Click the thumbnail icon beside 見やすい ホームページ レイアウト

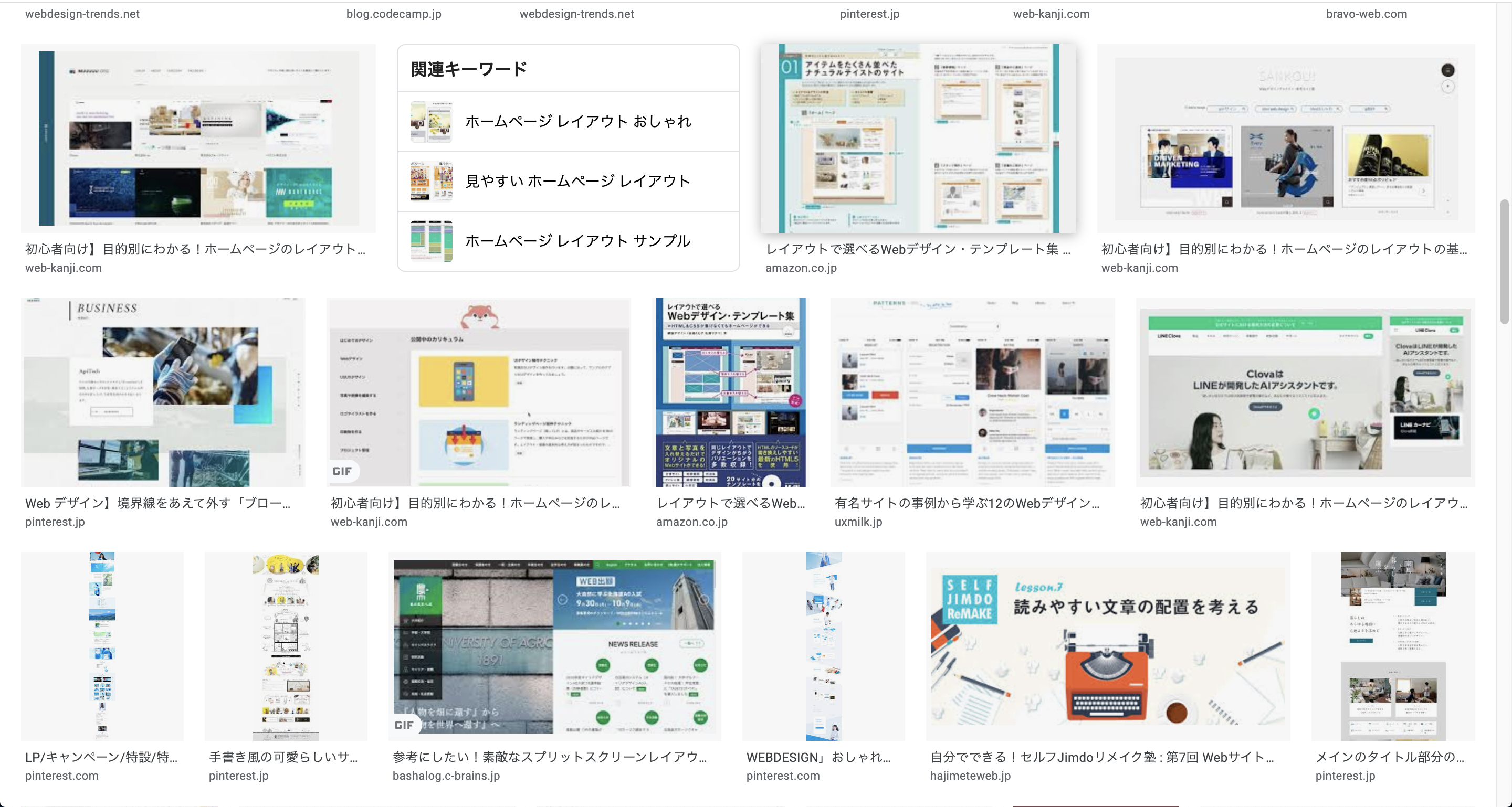(x=431, y=181)
